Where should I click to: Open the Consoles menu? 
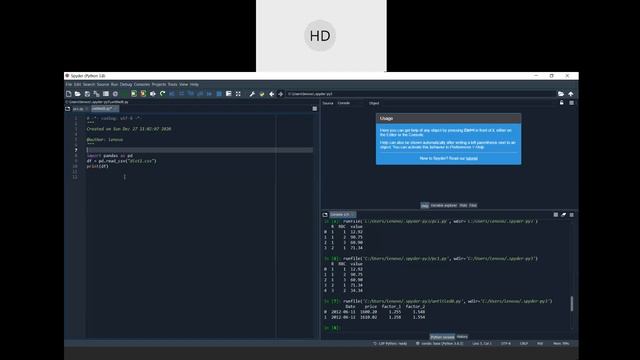click(142, 84)
